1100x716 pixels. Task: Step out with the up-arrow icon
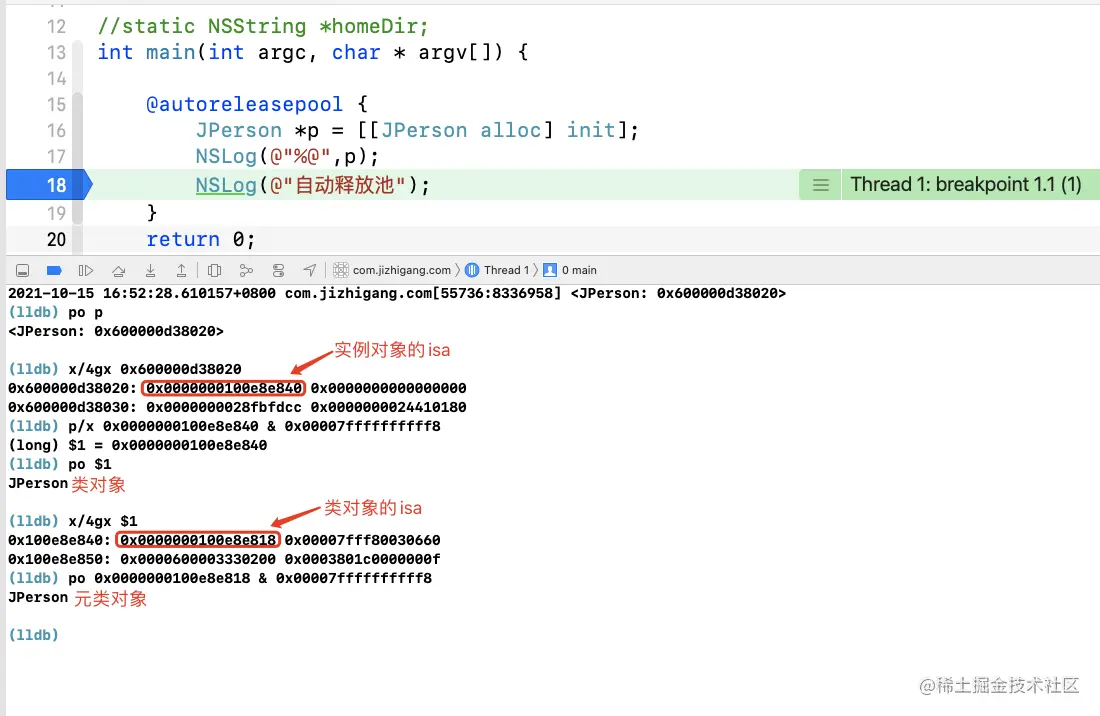pyautogui.click(x=181, y=270)
